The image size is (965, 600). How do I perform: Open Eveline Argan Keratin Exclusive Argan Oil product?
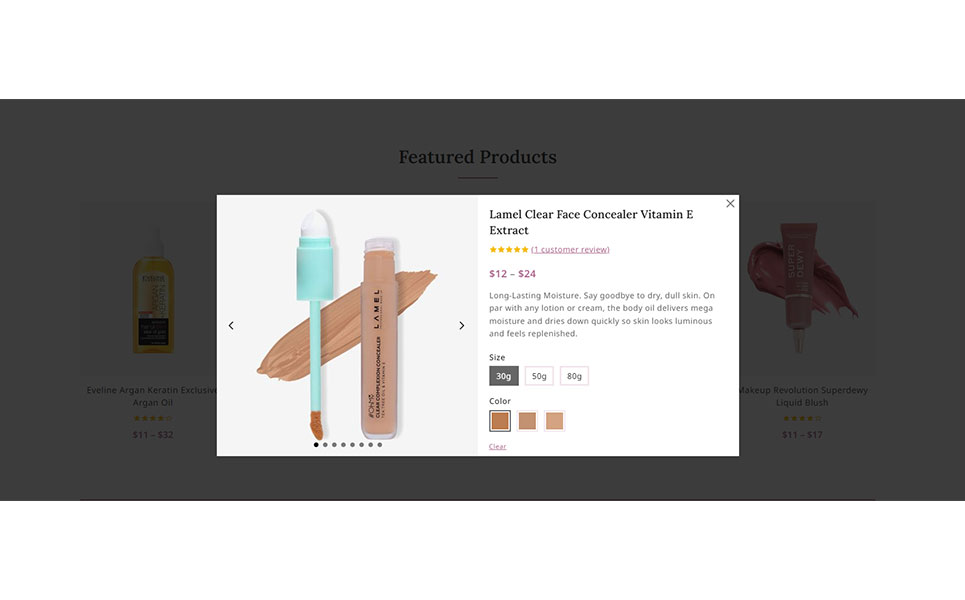click(153, 396)
